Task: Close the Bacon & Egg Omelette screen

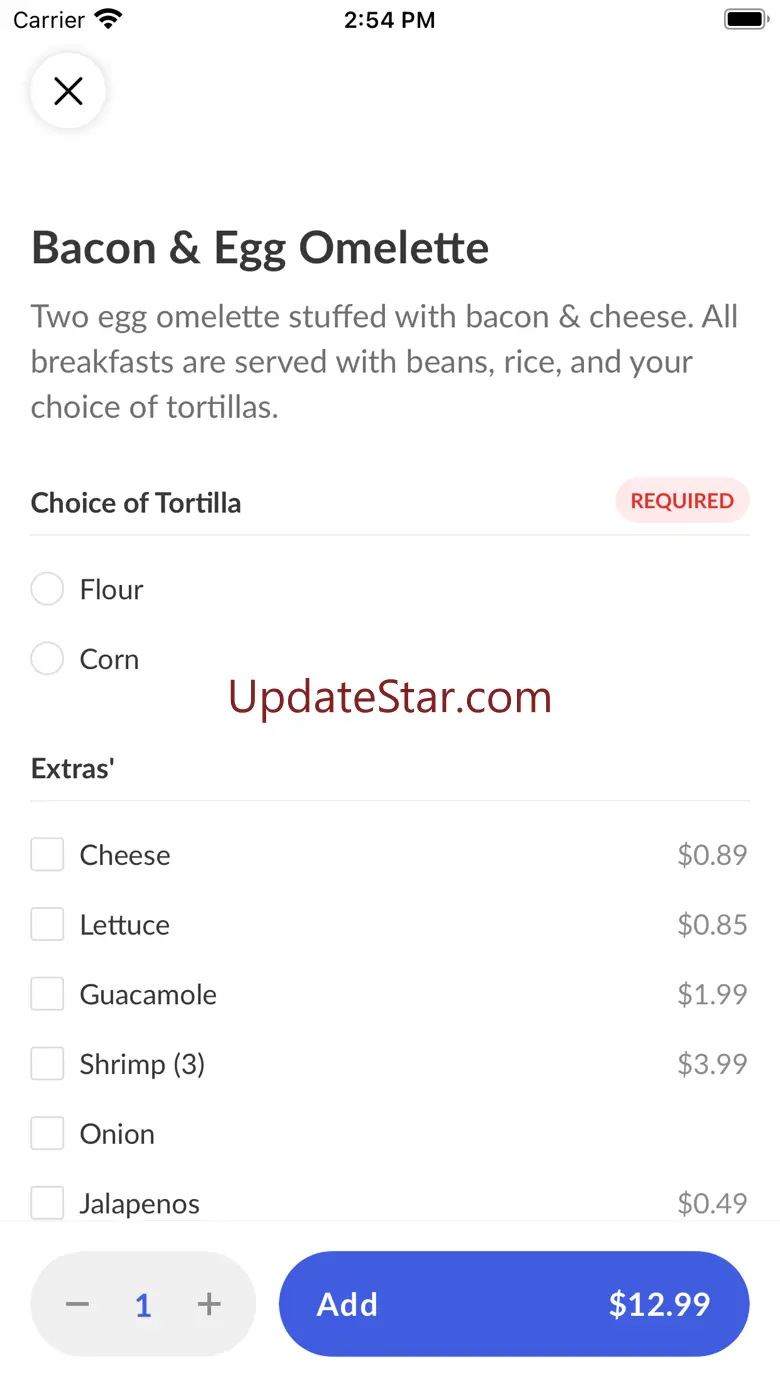Action: click(x=68, y=92)
